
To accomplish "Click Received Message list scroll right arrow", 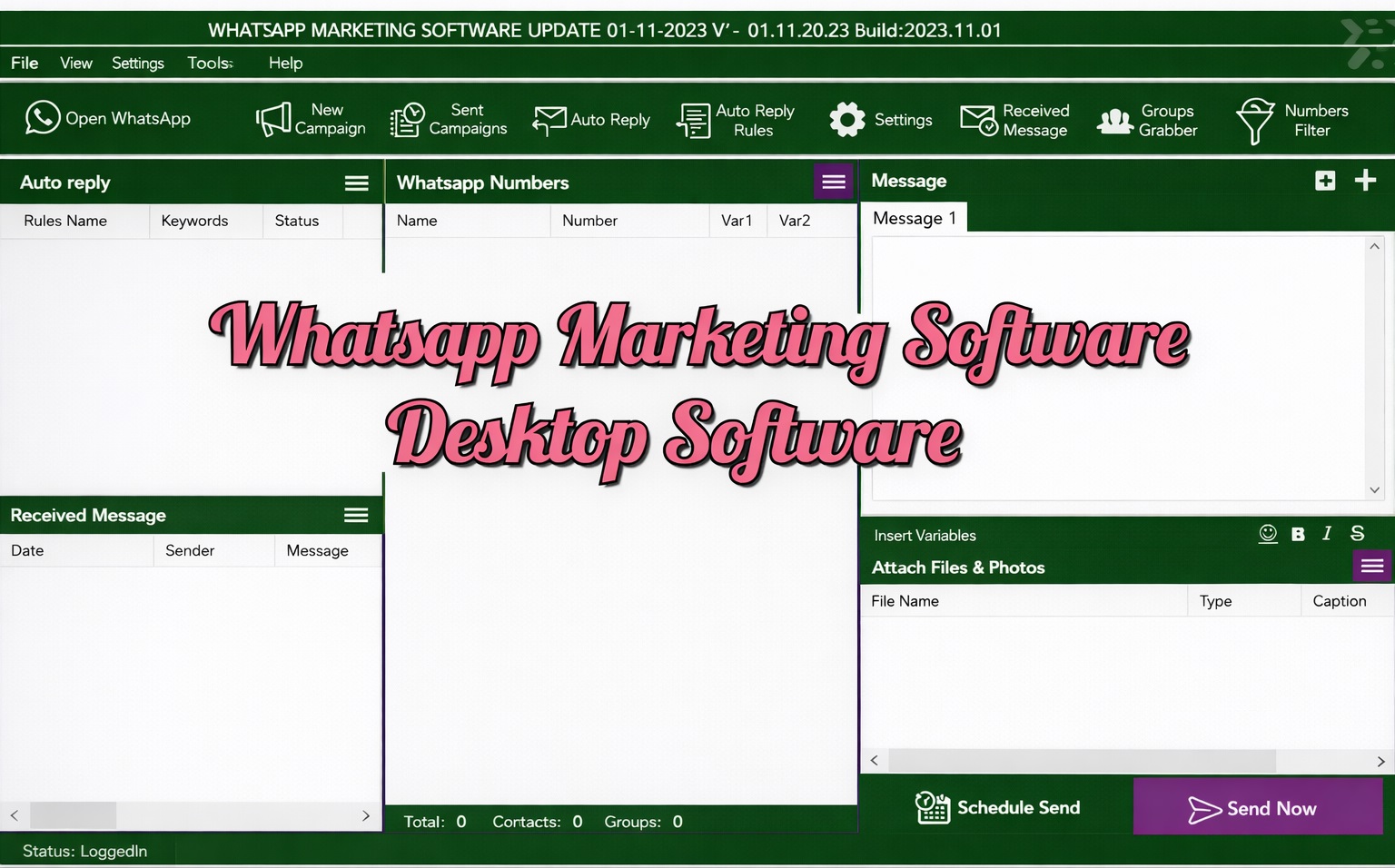I will [366, 815].
